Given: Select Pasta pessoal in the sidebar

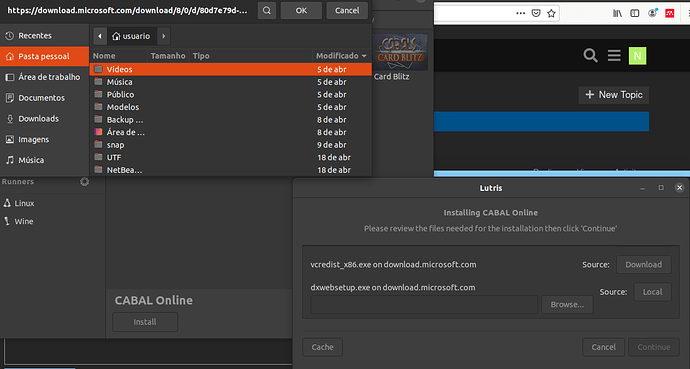Looking at the screenshot, I should pos(44,56).
